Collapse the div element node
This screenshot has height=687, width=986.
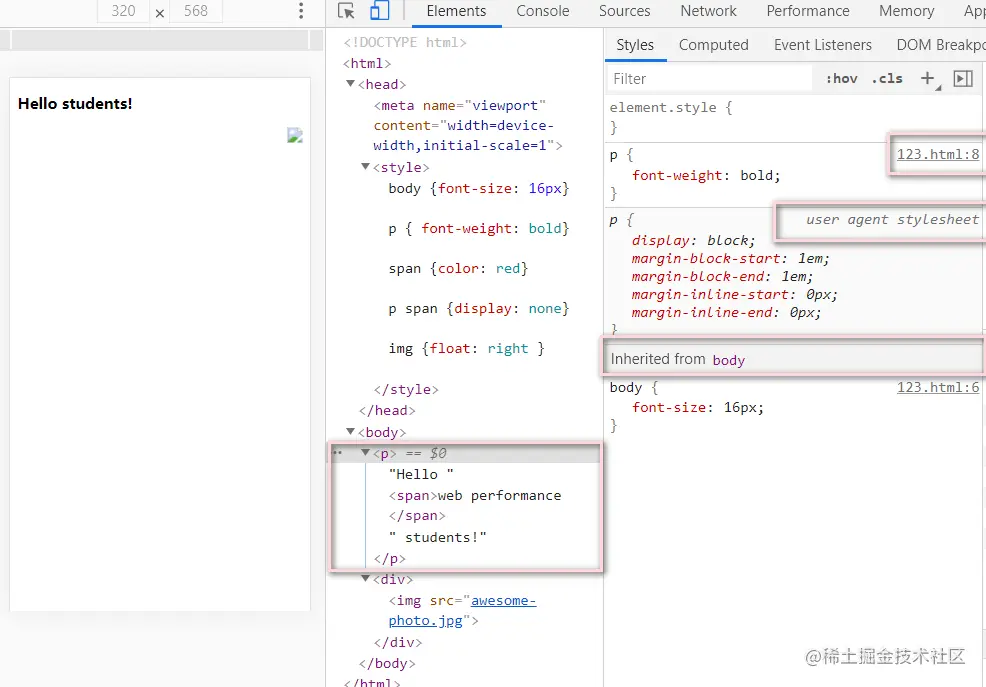pyautogui.click(x=365, y=578)
